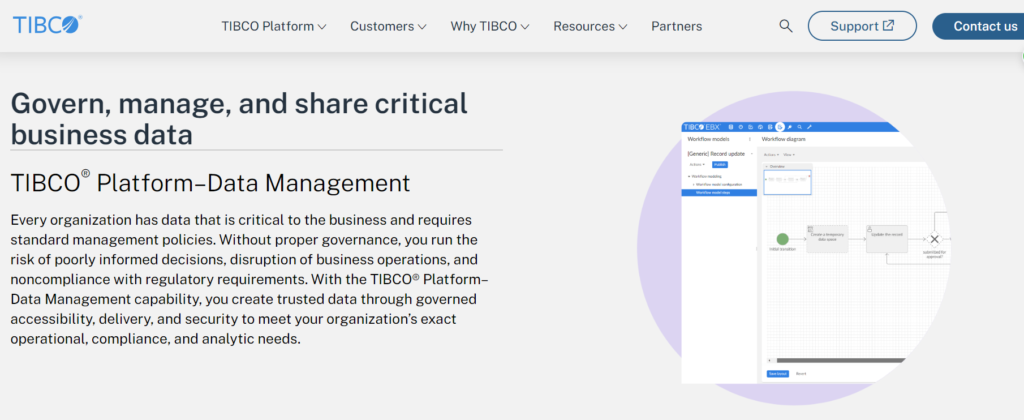Click the Overview minimap thumbnail
The width and height of the screenshot is (1024, 420).
788,182
